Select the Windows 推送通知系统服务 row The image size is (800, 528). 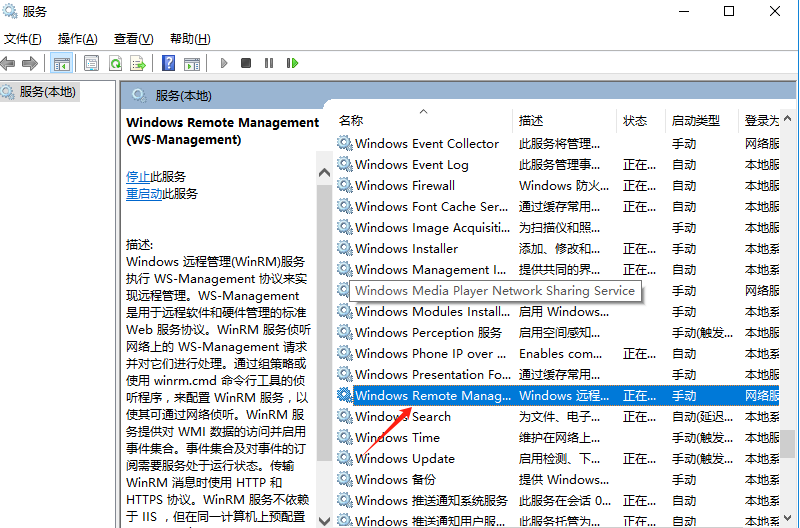pyautogui.click(x=557, y=500)
